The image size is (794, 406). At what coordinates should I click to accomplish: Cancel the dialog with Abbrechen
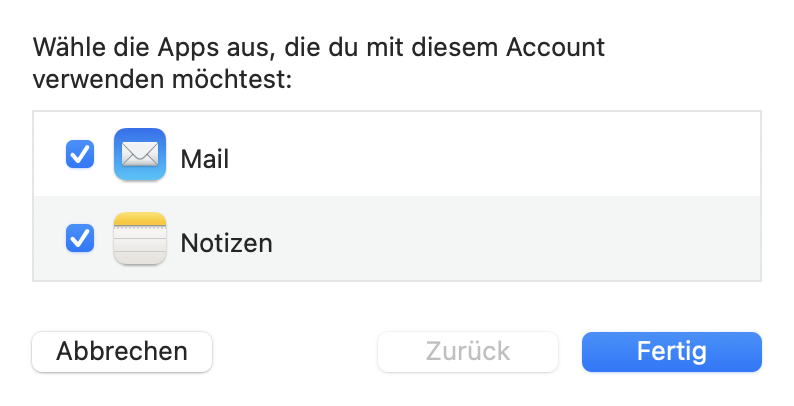122,352
